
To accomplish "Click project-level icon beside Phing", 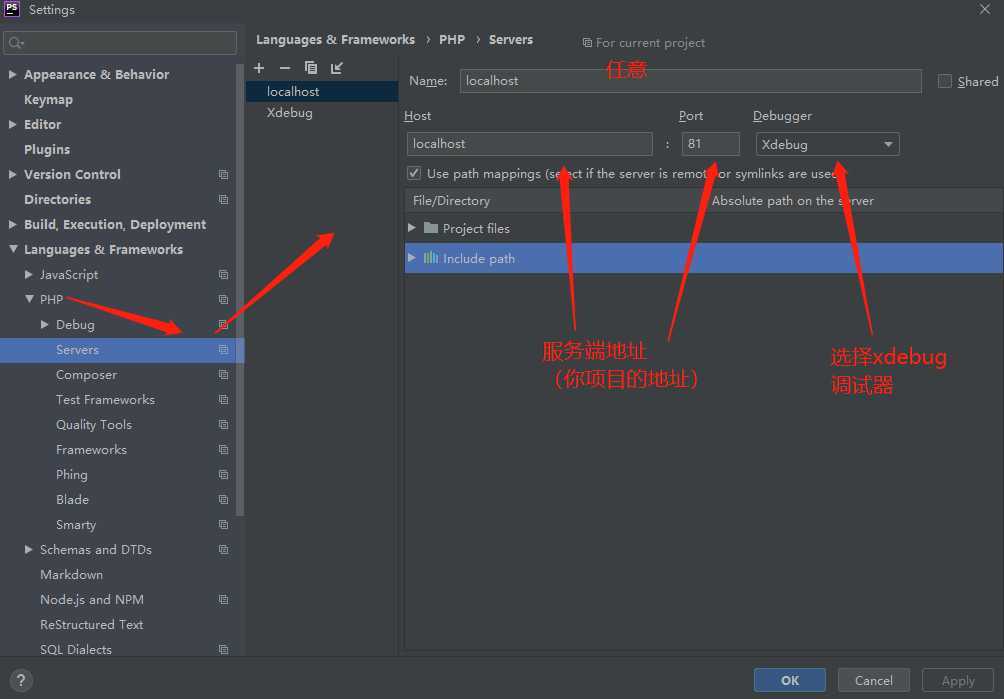I will coord(223,474).
